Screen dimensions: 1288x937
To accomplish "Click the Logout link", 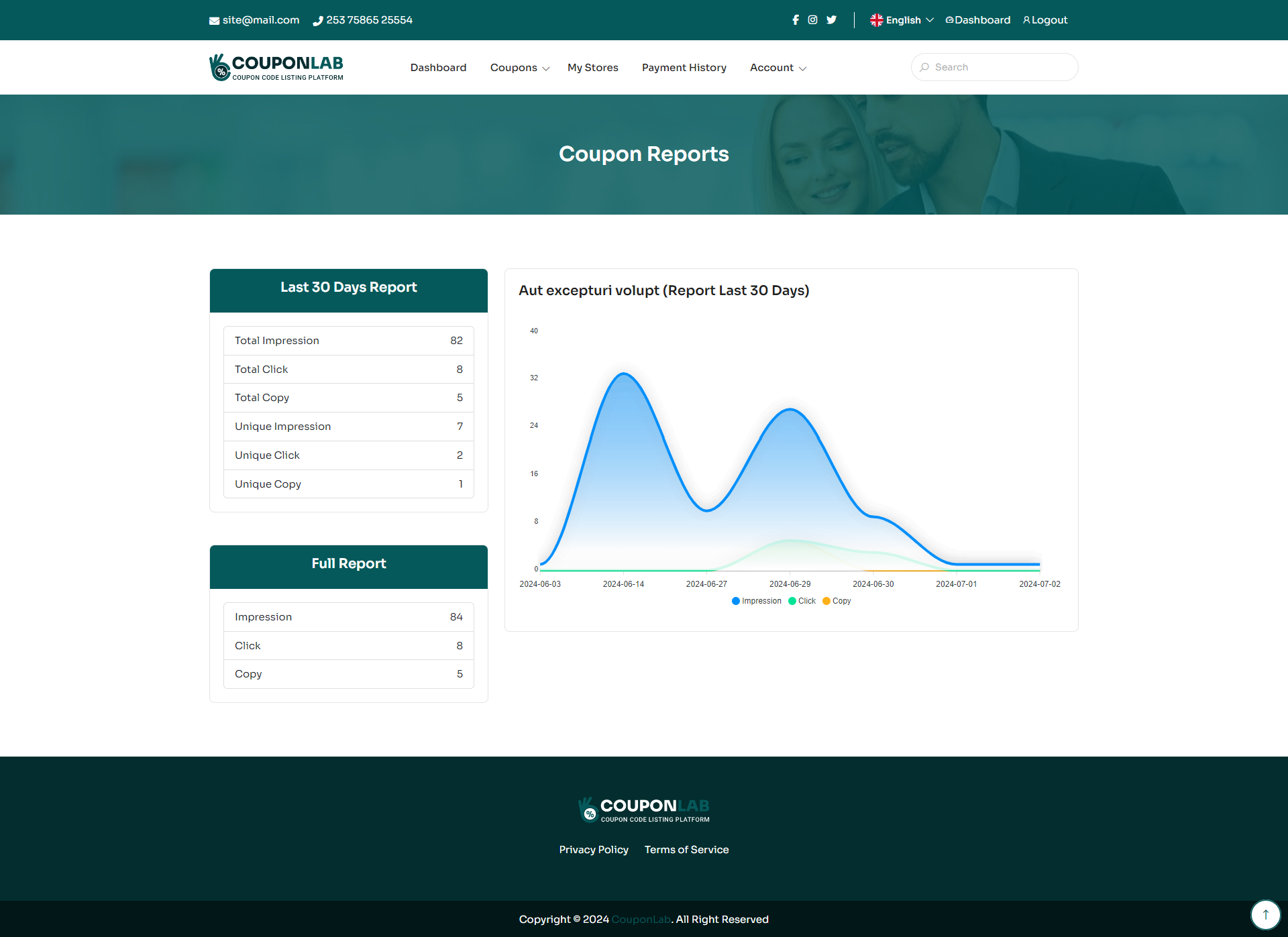I will pyautogui.click(x=1045, y=20).
